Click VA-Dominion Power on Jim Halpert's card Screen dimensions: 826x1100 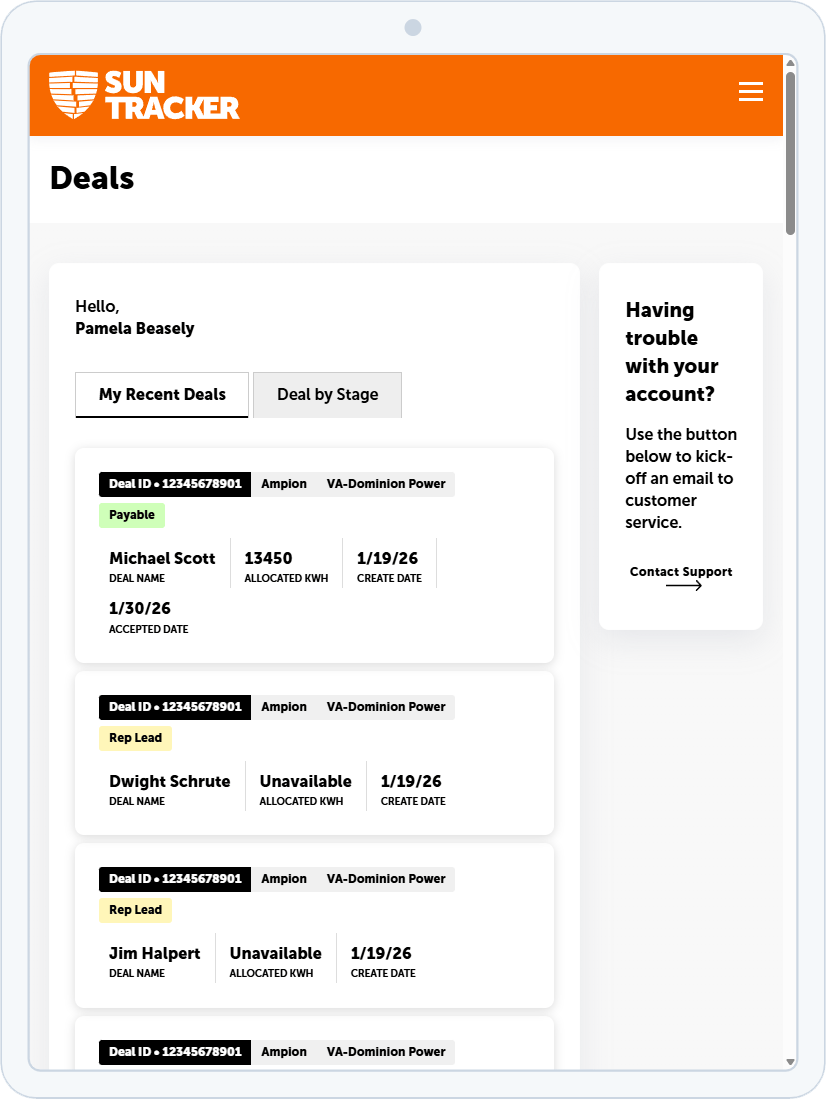(x=386, y=879)
